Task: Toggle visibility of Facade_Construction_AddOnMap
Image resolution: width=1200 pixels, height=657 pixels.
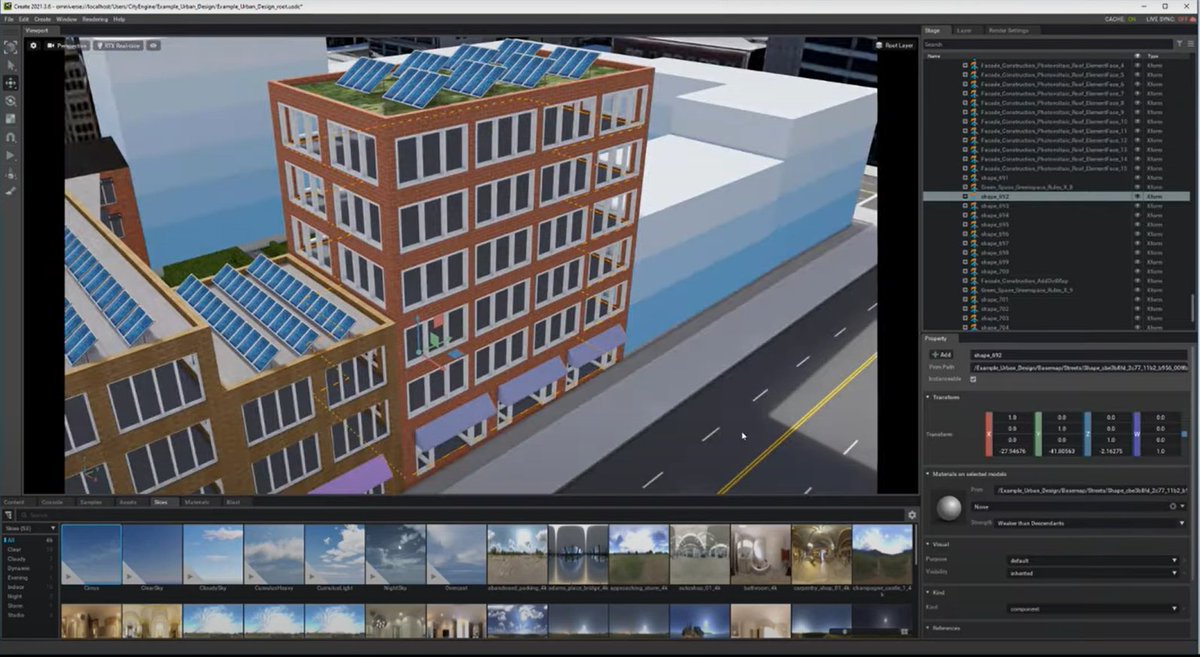Action: coord(1137,281)
